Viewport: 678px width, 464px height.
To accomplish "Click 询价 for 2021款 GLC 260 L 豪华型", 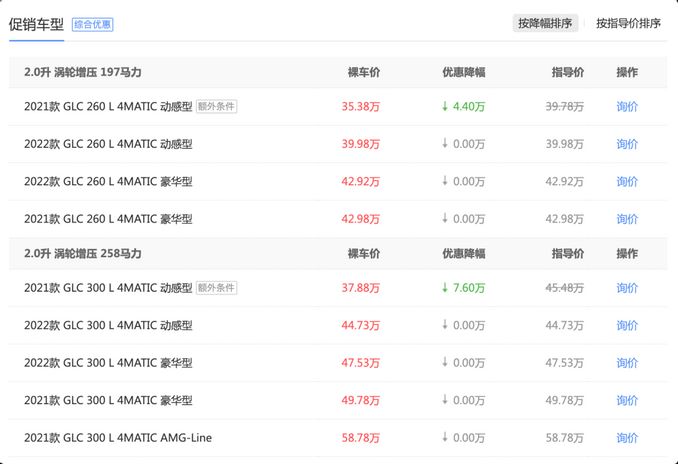I will click(x=627, y=219).
